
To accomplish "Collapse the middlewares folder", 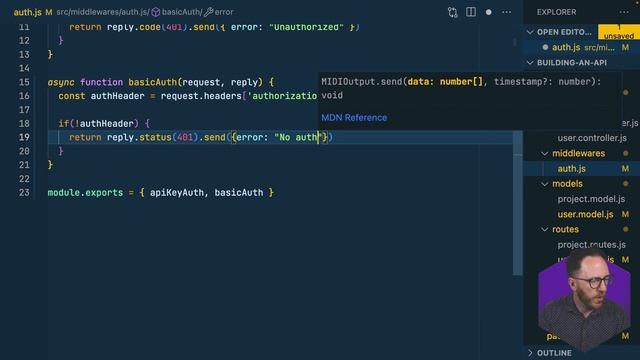I will [544, 153].
